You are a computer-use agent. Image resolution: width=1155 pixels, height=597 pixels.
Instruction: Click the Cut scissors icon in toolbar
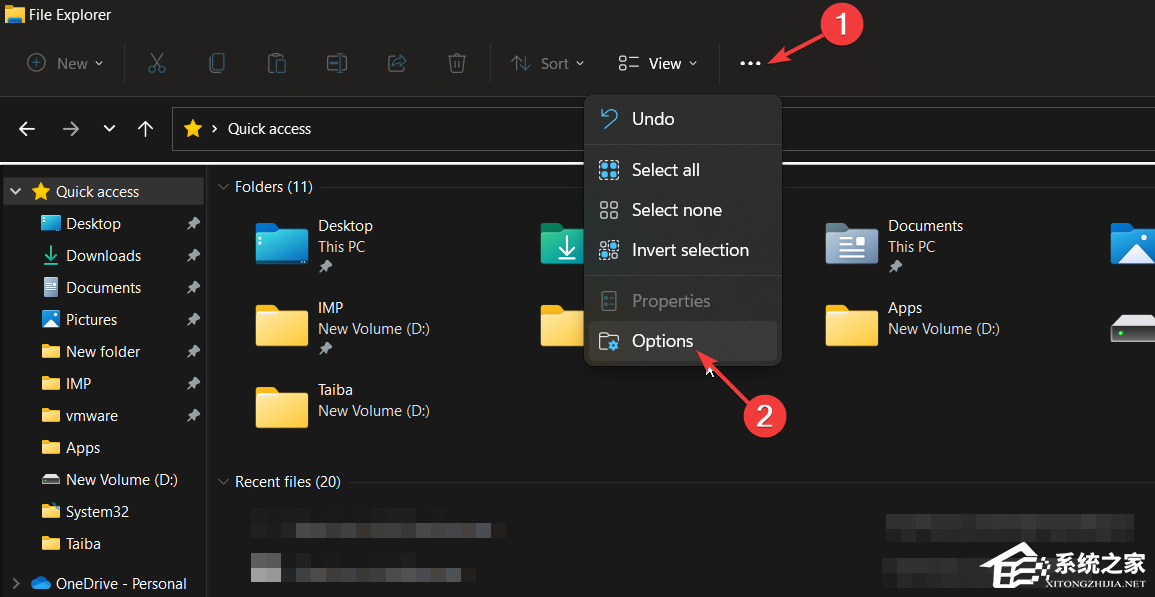(x=156, y=63)
